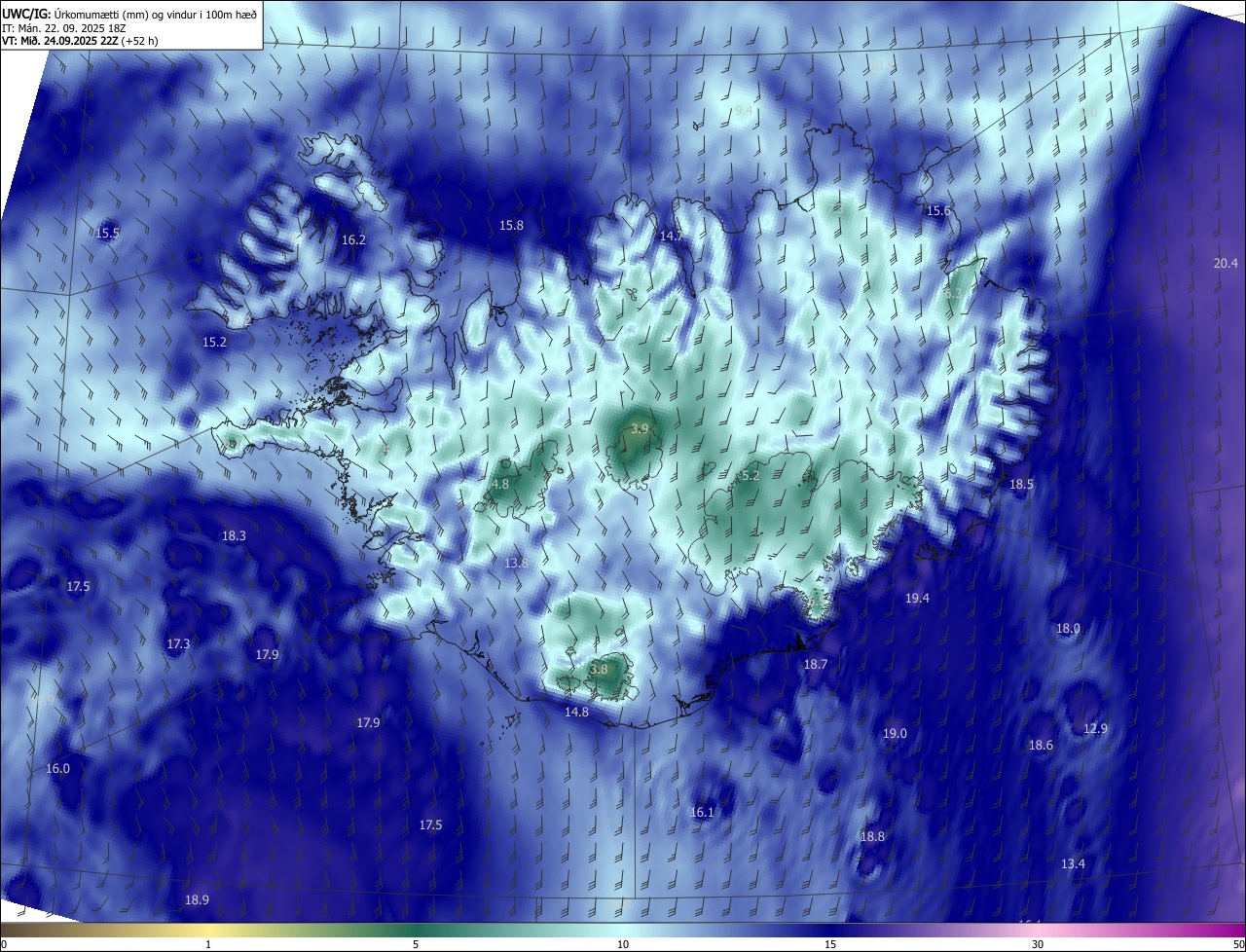Image resolution: width=1246 pixels, height=952 pixels.
Task: Click the UWC/IG map title line
Action: (129, 14)
